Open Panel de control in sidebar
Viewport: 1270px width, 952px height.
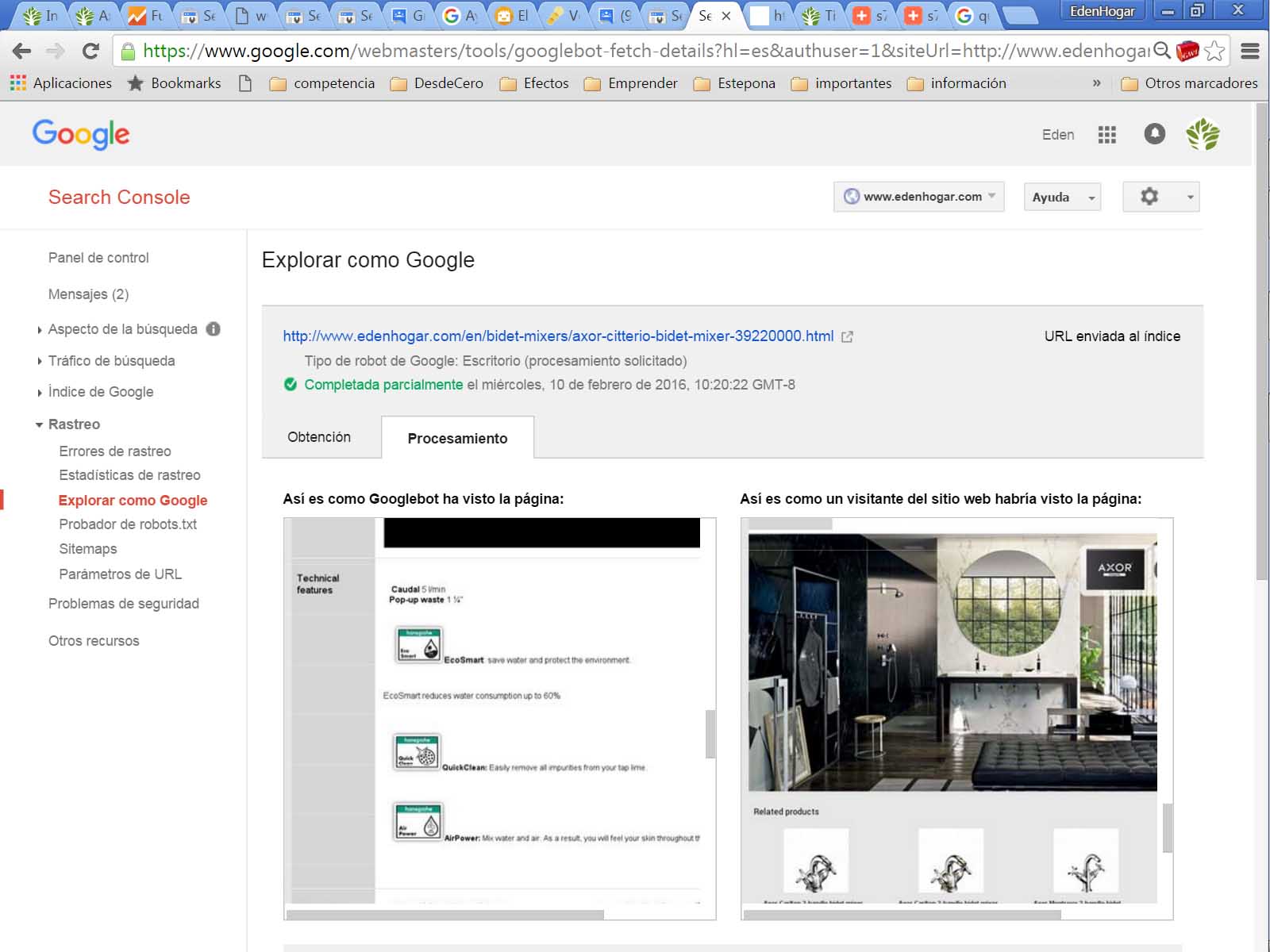(x=98, y=258)
